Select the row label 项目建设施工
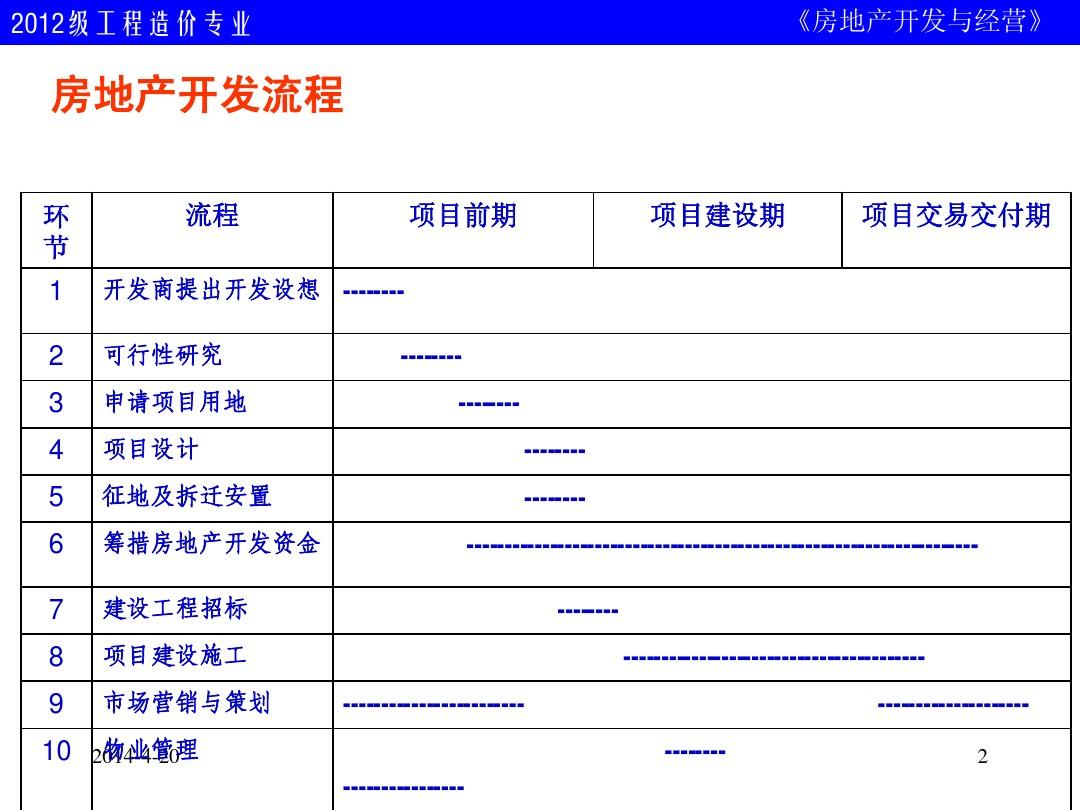This screenshot has width=1080, height=810. click(175, 656)
